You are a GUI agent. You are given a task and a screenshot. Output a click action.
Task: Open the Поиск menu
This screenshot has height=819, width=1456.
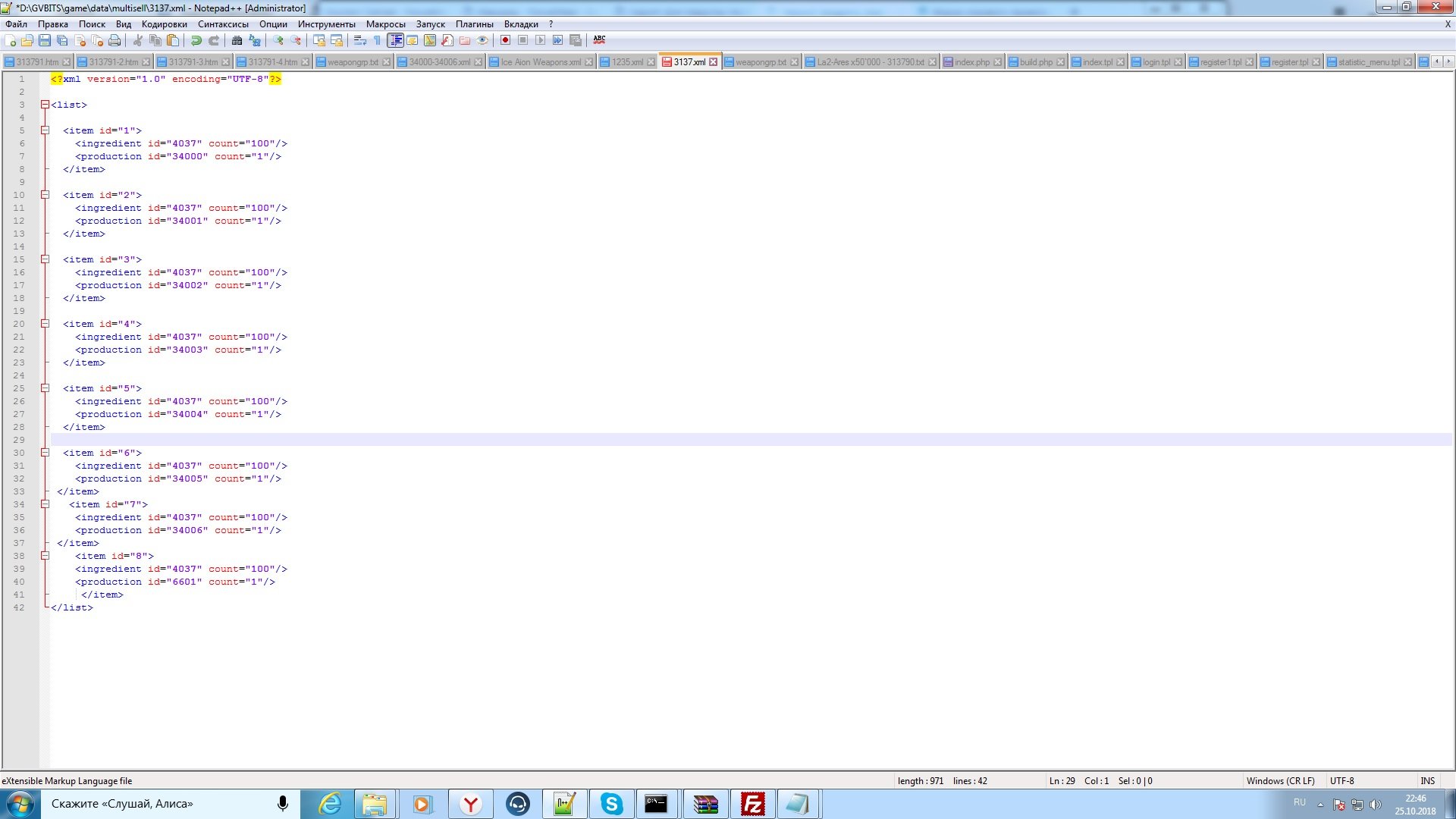[92, 24]
